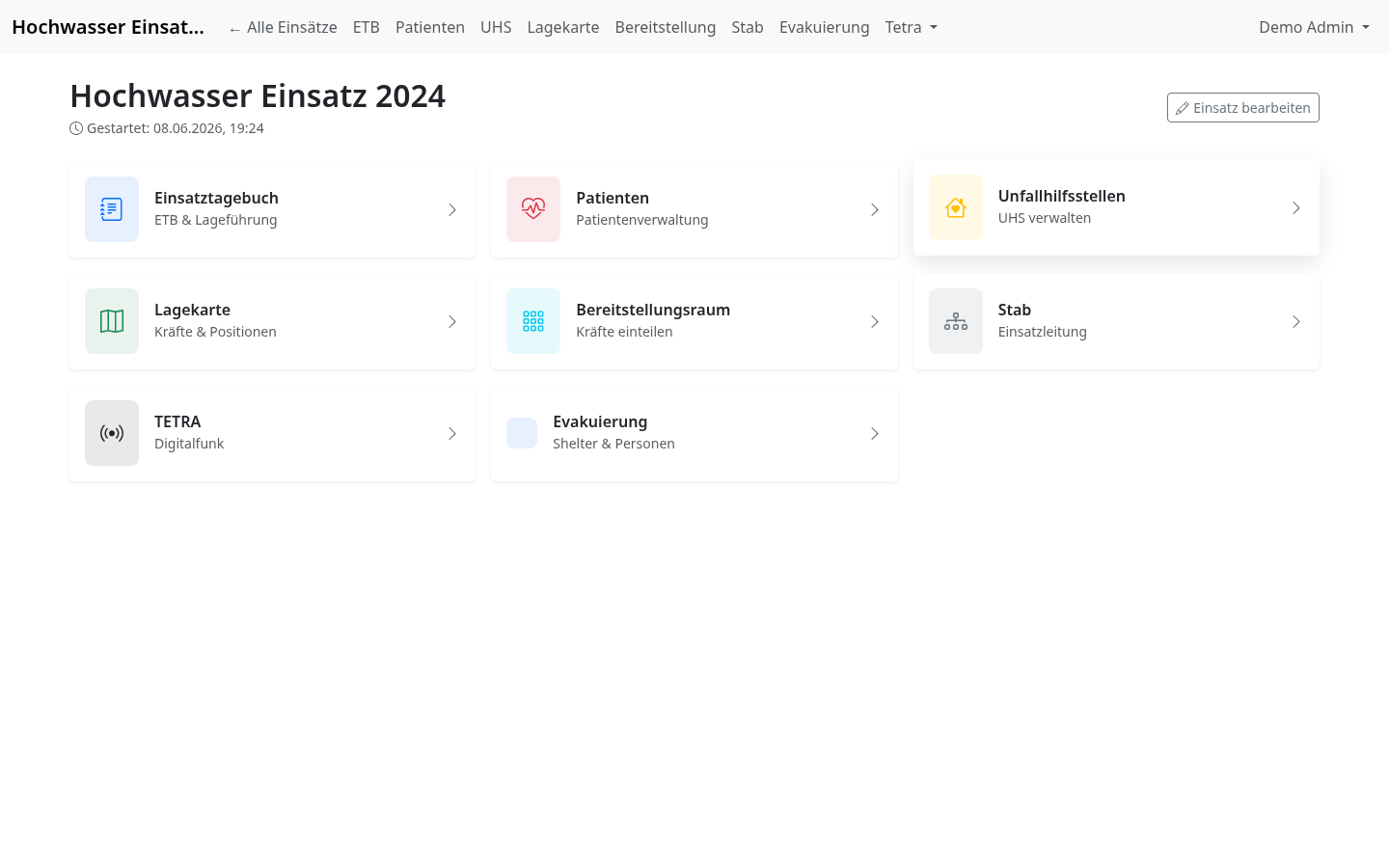Click the Patienten heart-pulse icon
1389x868 pixels.
point(533,209)
